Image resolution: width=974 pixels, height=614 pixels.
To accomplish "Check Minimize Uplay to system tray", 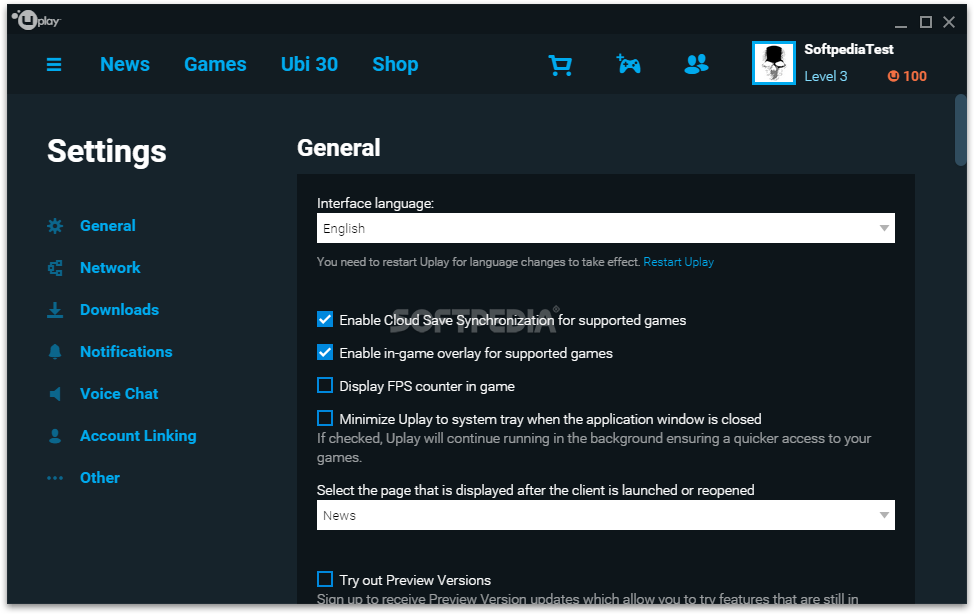I will point(325,418).
